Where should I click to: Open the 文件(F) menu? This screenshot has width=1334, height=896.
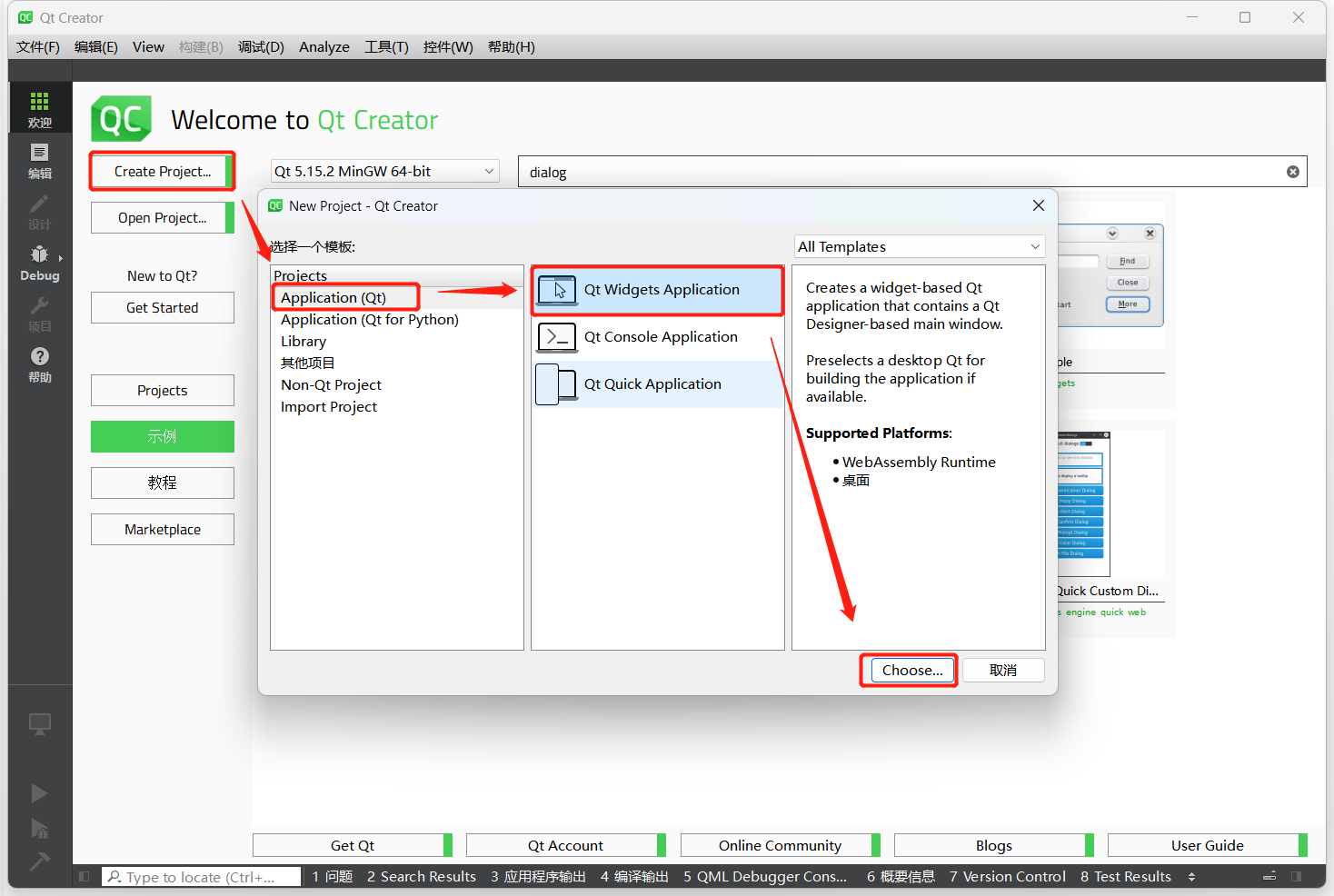click(38, 47)
